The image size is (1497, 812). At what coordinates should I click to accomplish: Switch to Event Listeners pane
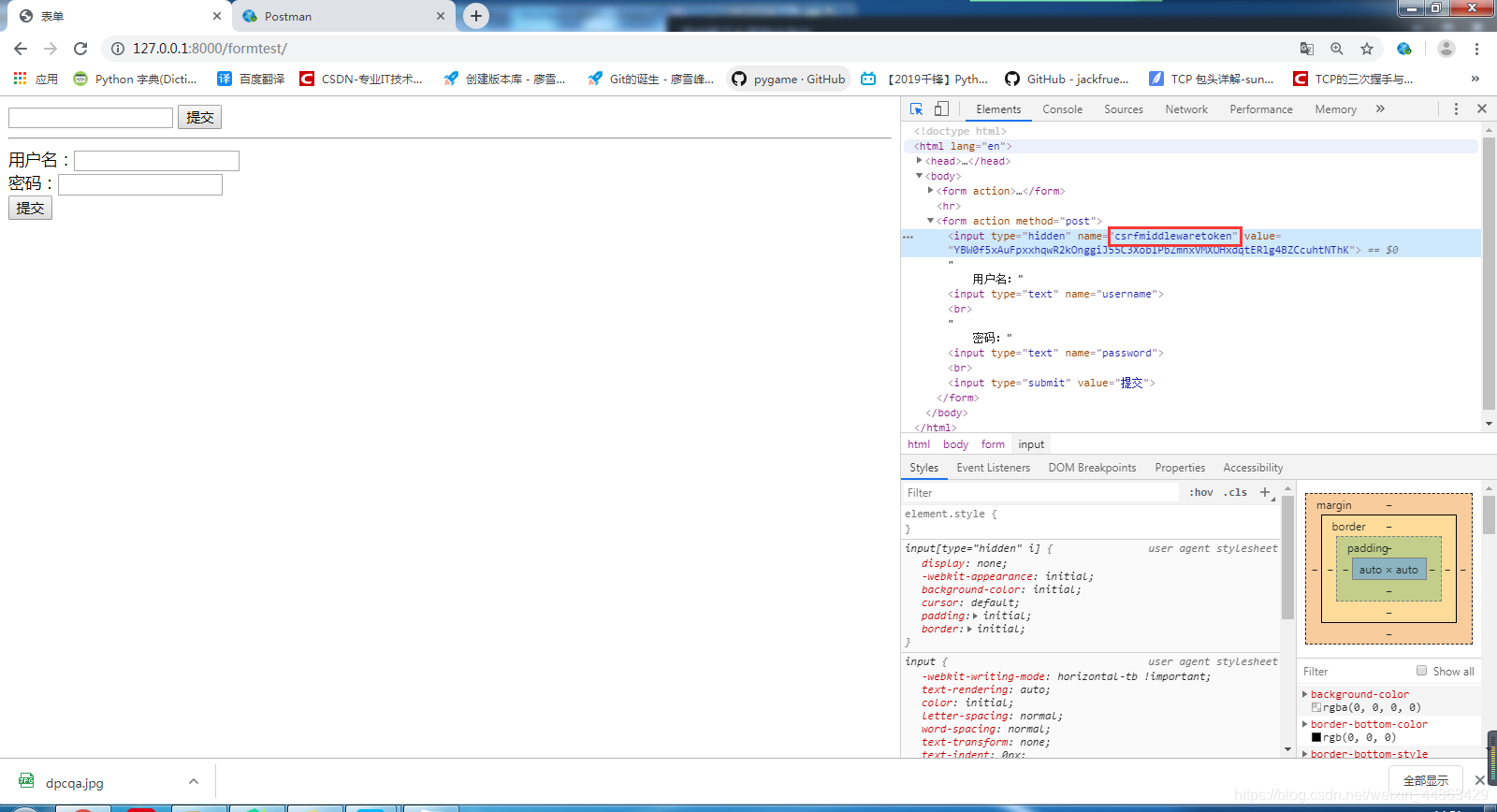(993, 468)
